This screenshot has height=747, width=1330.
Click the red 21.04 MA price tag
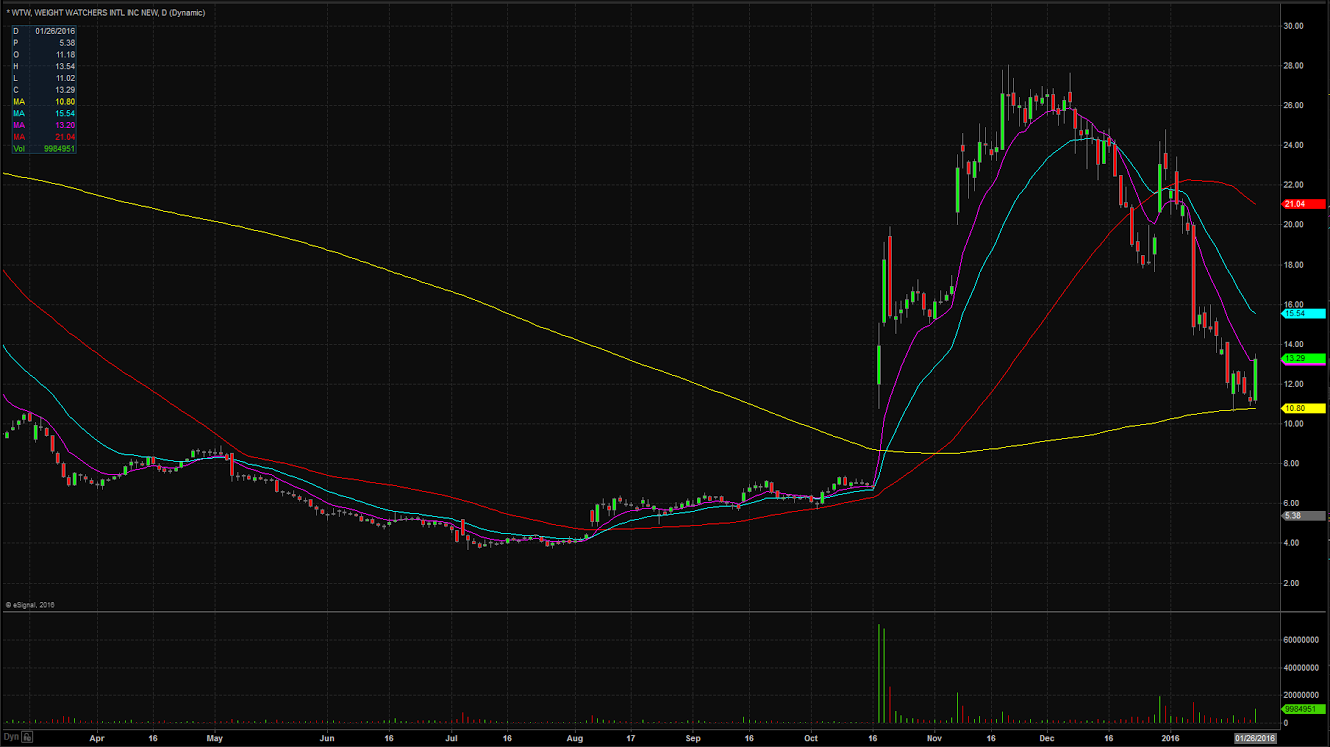(1303, 204)
